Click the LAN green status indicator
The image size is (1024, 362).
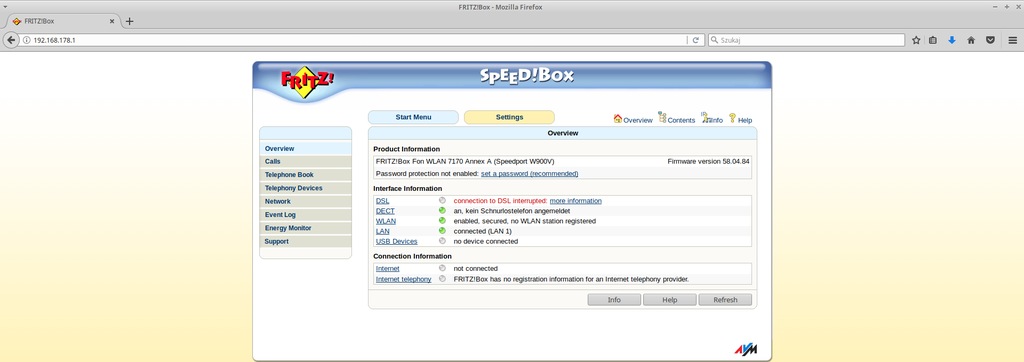pos(442,231)
